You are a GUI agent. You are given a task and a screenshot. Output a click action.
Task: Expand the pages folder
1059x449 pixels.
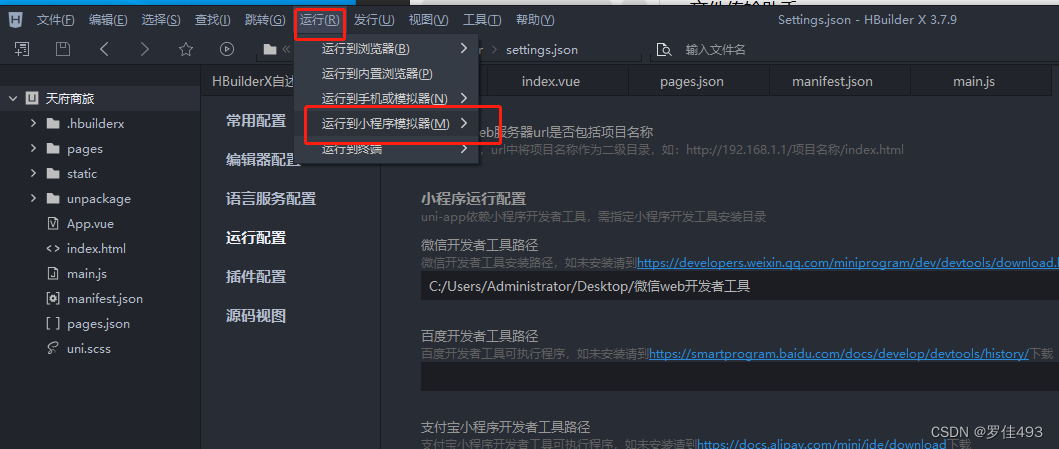(x=33, y=149)
